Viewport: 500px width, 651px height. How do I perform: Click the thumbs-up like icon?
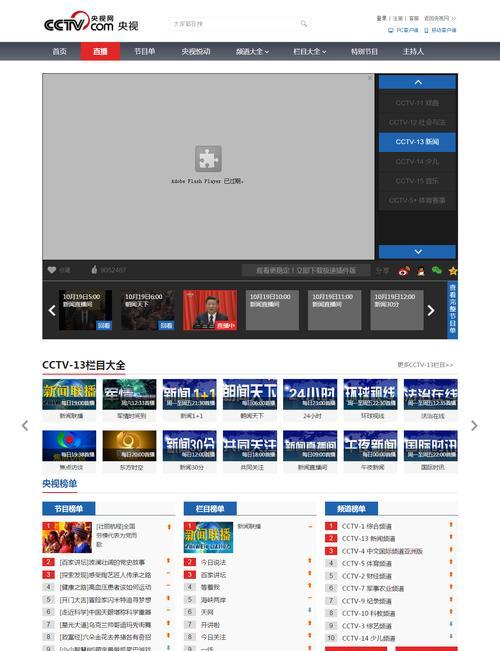tap(94, 270)
